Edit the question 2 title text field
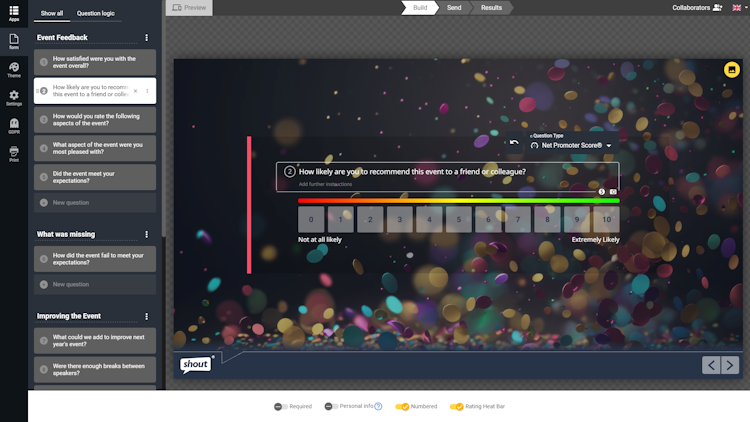This screenshot has height=422, width=750. [412, 171]
